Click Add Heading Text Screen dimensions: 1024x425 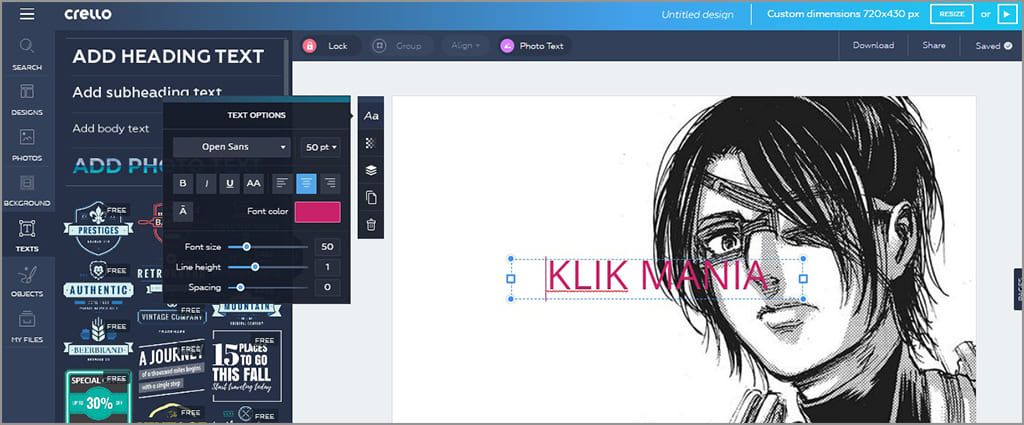click(168, 56)
